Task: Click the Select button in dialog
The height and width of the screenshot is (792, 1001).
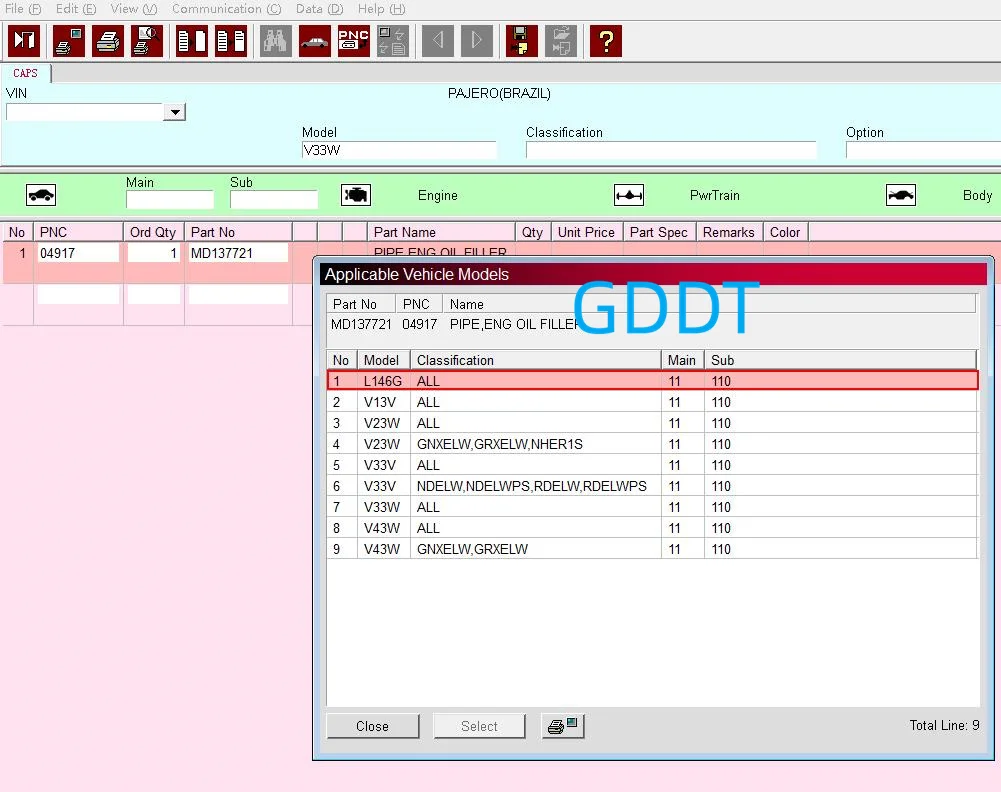Action: click(479, 726)
